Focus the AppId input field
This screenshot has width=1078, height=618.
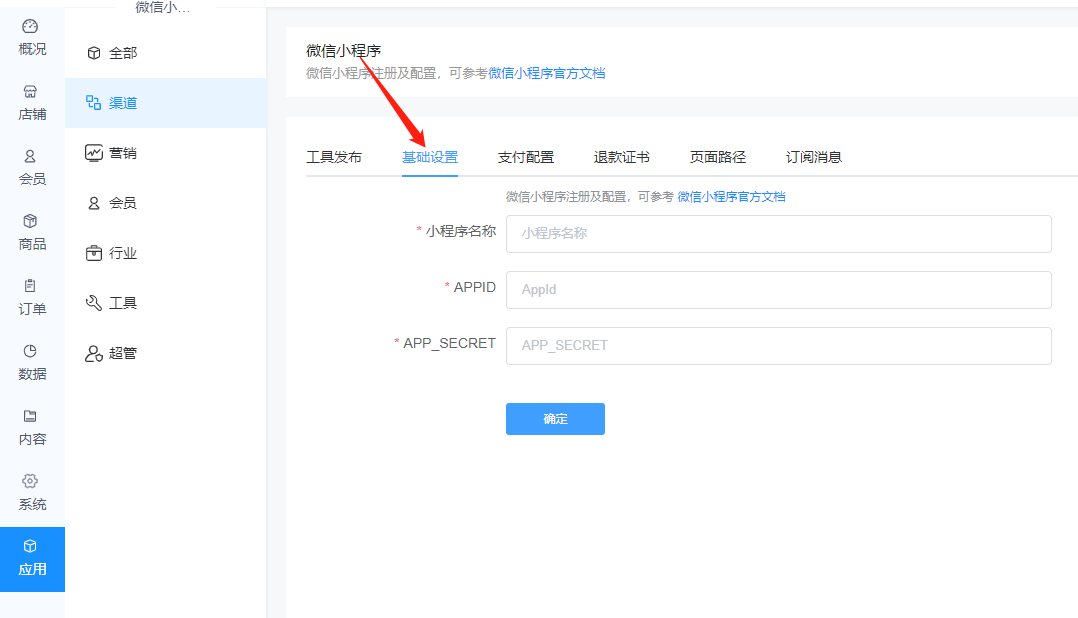tap(779, 290)
